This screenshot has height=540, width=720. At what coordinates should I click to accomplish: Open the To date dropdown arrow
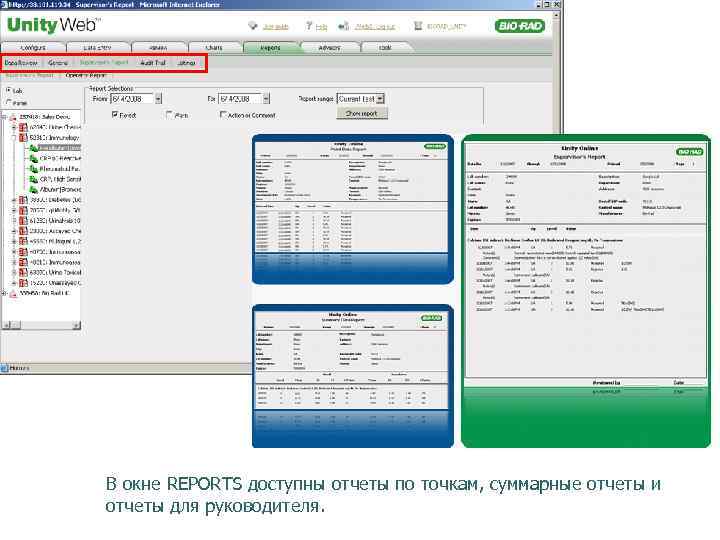(x=266, y=99)
